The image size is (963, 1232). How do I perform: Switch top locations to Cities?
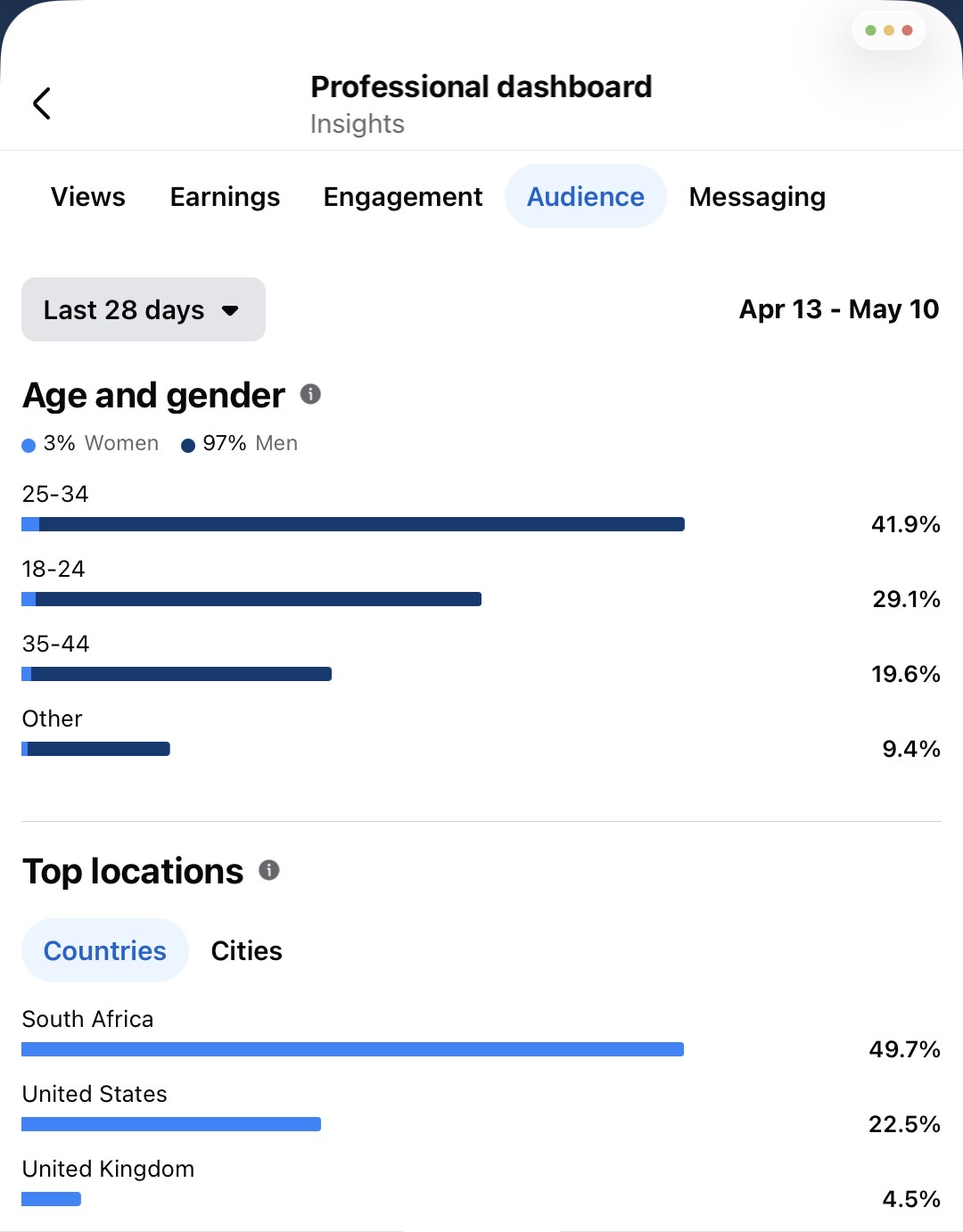(247, 950)
